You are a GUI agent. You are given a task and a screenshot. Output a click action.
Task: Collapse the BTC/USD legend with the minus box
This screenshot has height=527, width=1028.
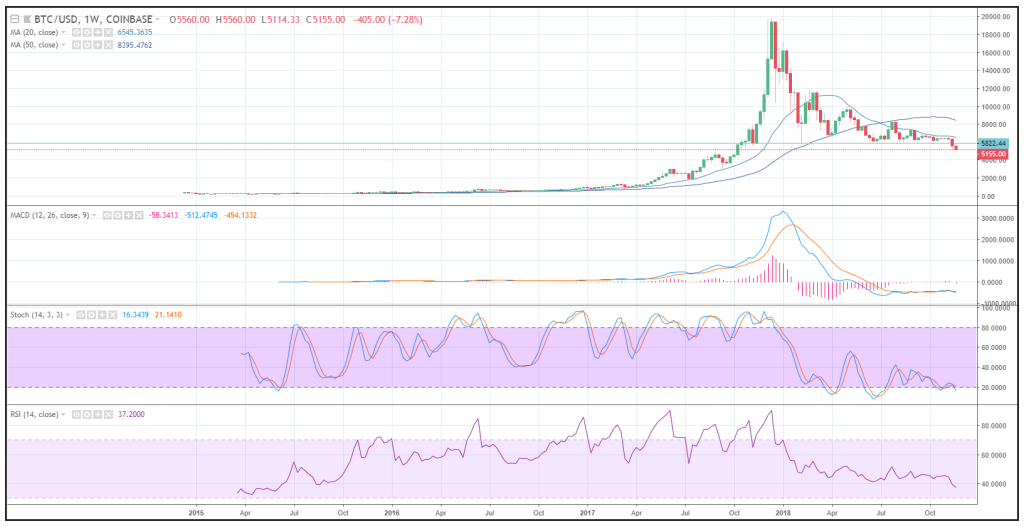(13, 19)
